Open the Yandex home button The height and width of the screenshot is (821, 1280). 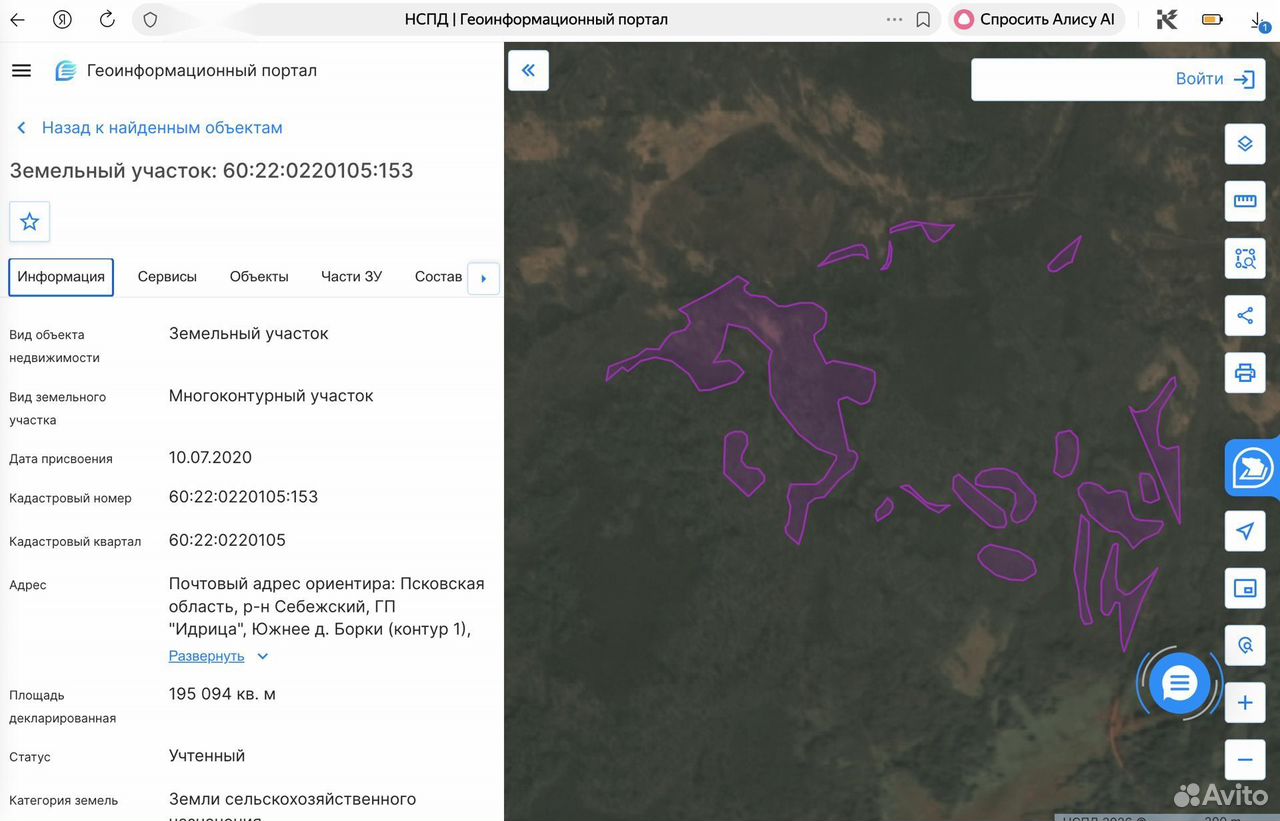click(62, 19)
